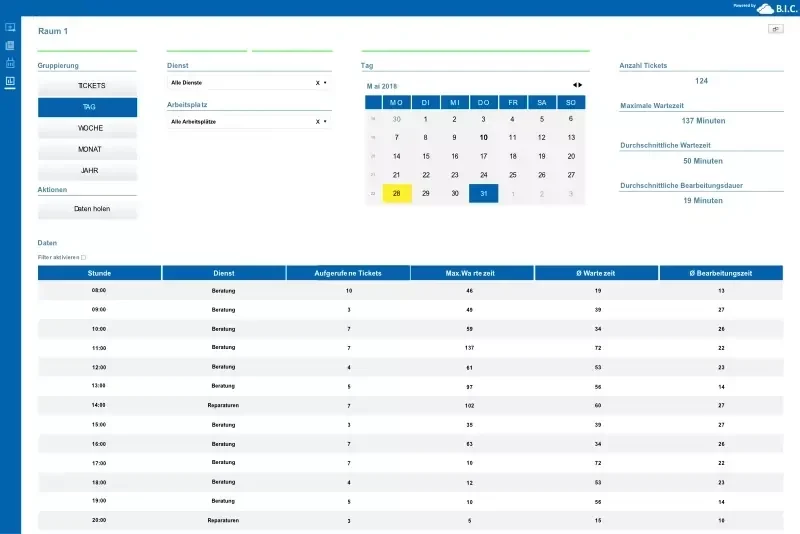Click the Daten holen button
Viewport: 800px width, 534px height.
[x=88, y=209]
